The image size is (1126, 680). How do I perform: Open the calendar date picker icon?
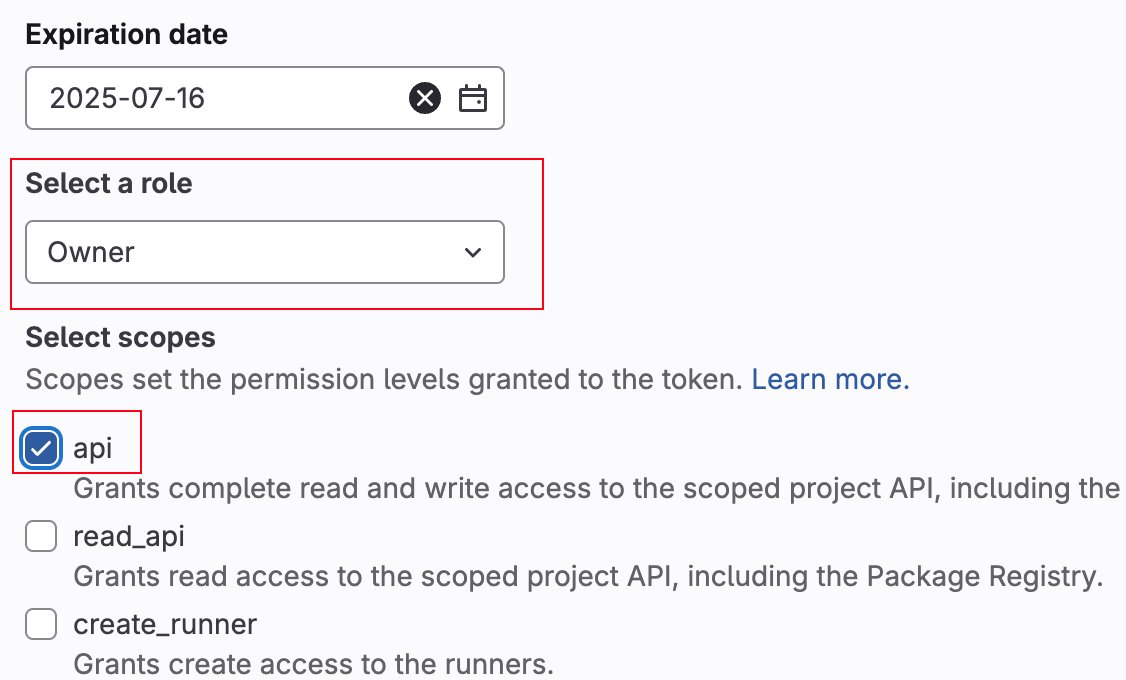click(473, 98)
